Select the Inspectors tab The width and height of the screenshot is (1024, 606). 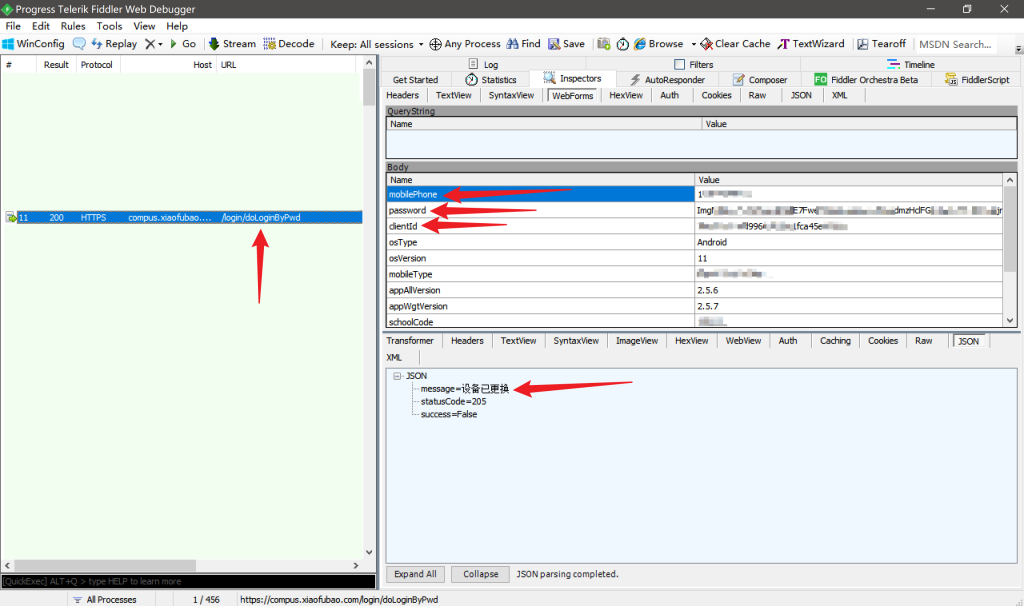(x=573, y=78)
